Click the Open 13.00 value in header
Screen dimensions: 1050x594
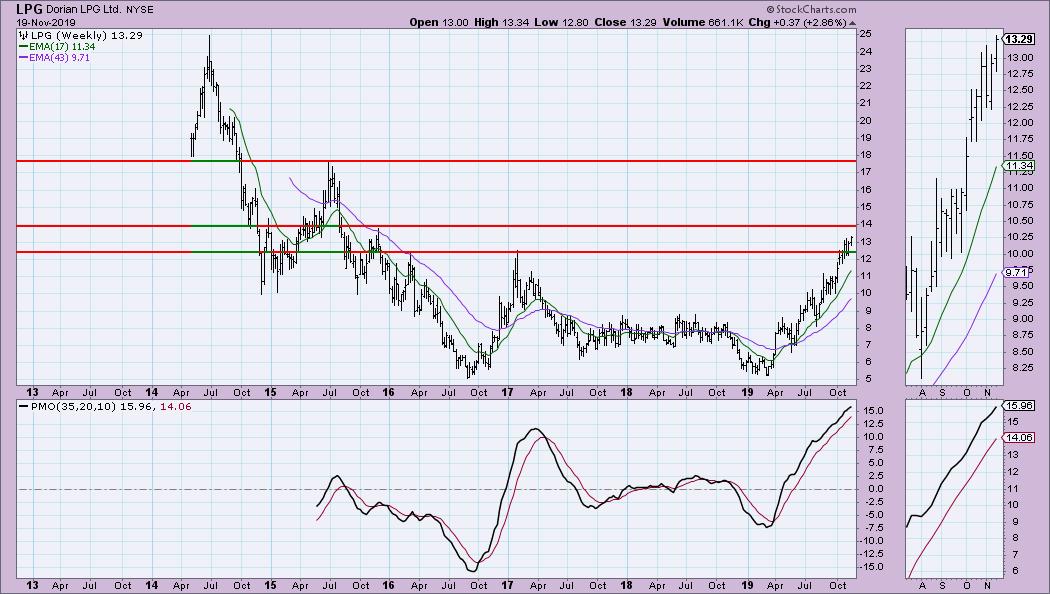tap(439, 22)
